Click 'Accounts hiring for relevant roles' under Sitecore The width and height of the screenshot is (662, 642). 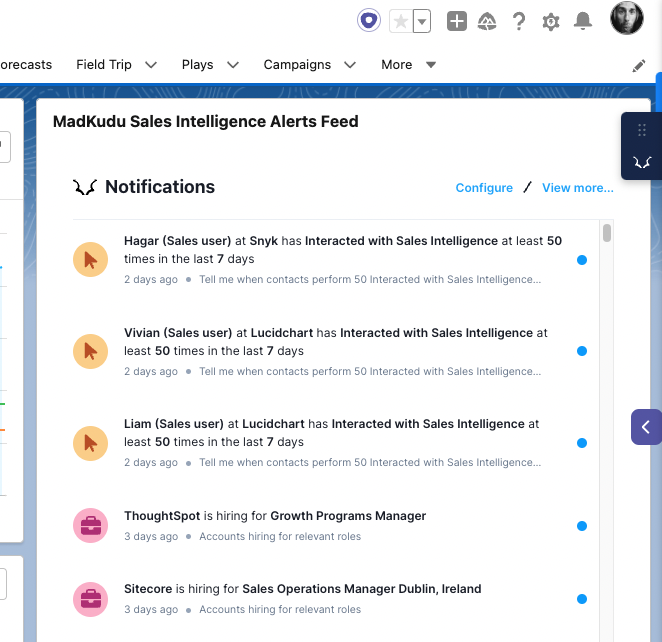(x=280, y=609)
